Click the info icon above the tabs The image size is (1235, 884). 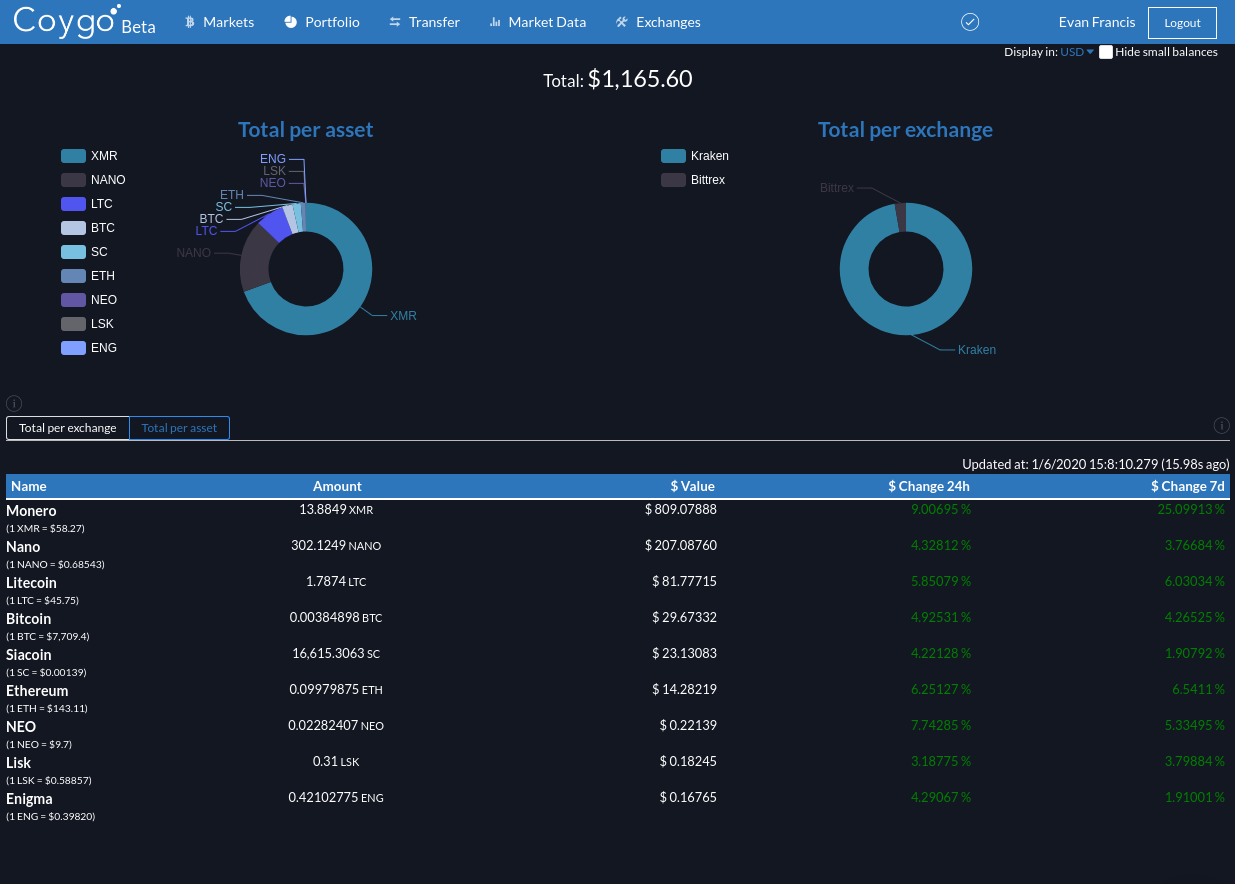click(x=14, y=404)
